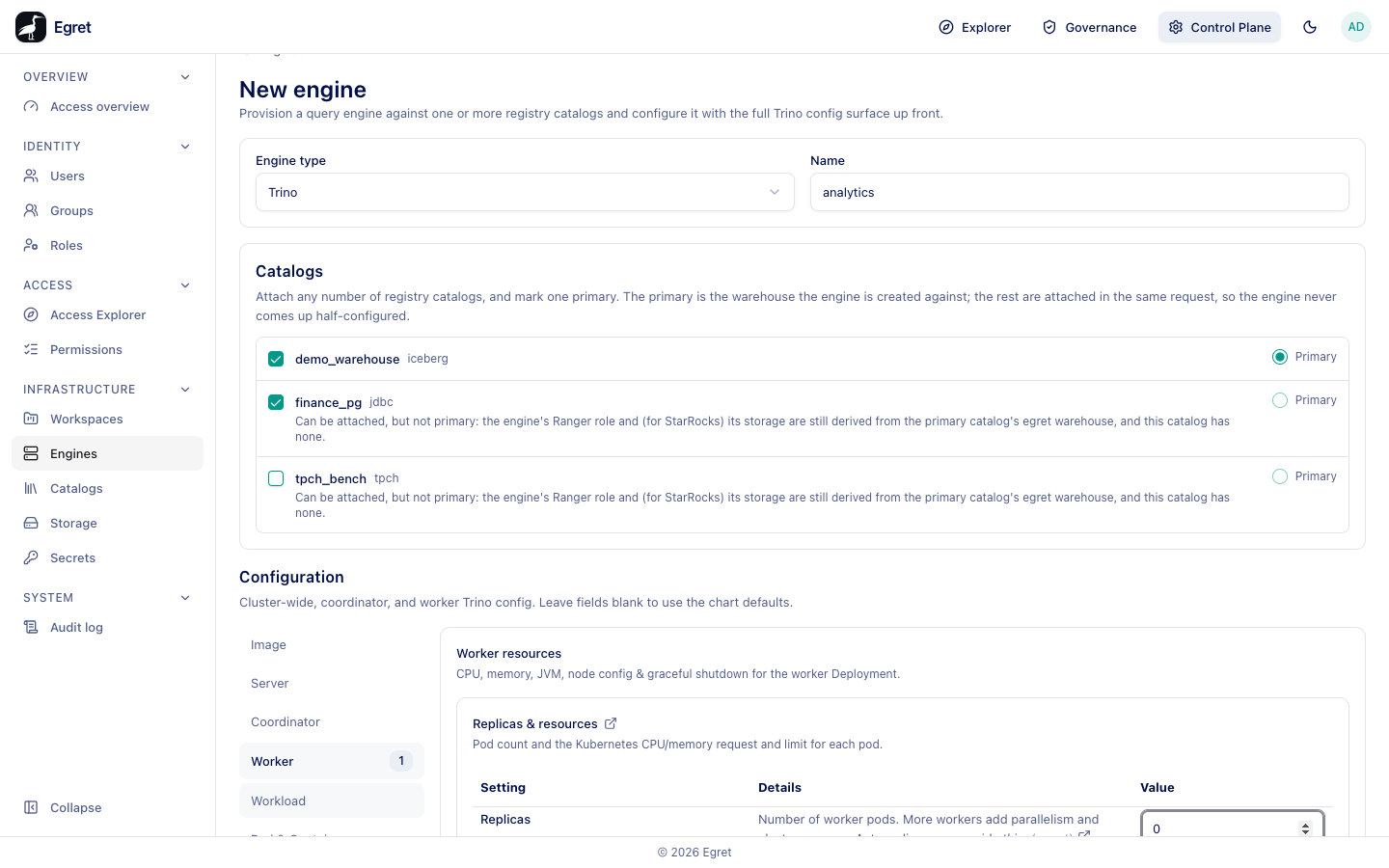The width and height of the screenshot is (1389, 868).
Task: Focus the Replicas value input
Action: (1232, 826)
